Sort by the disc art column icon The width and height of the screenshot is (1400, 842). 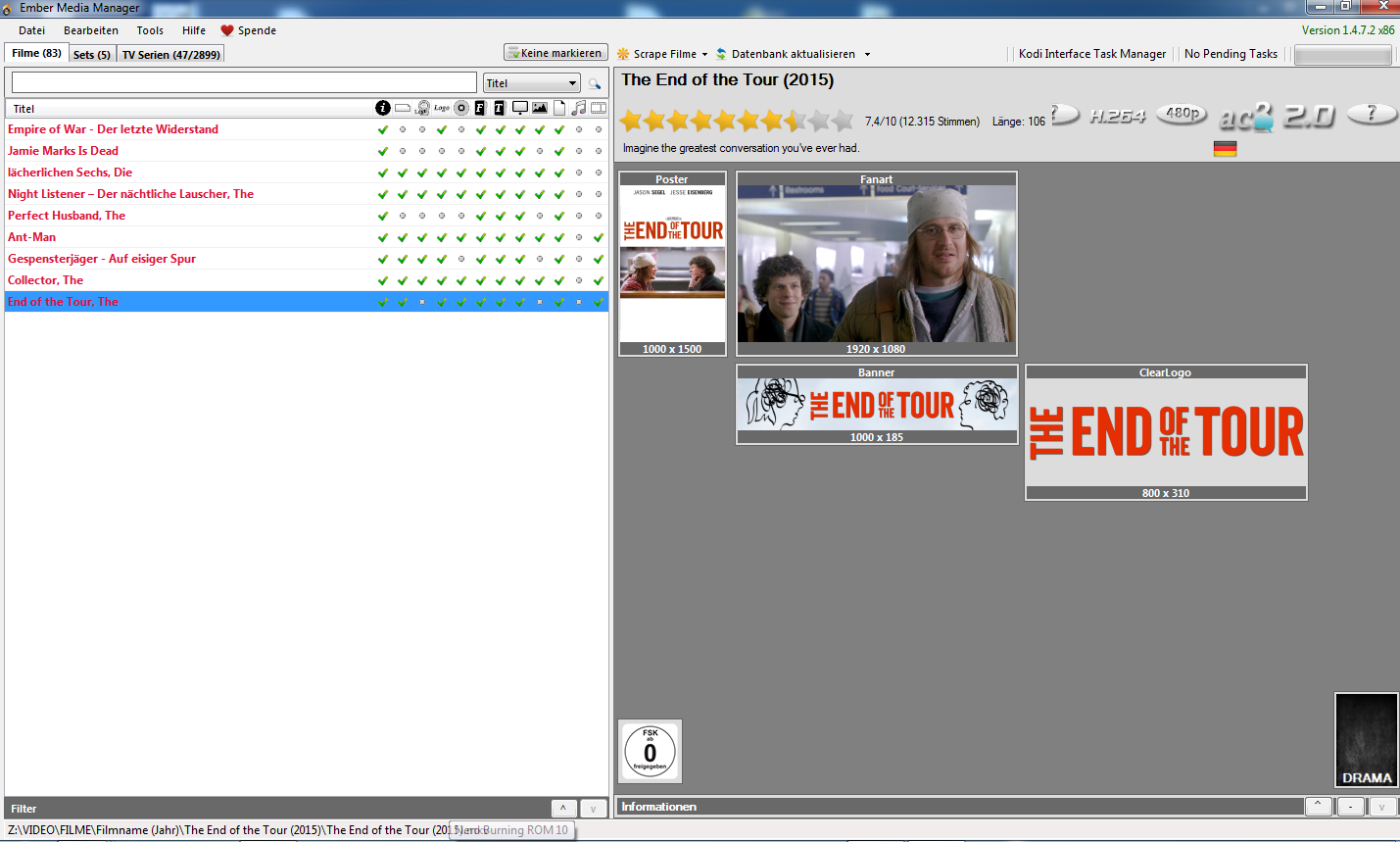pos(461,108)
